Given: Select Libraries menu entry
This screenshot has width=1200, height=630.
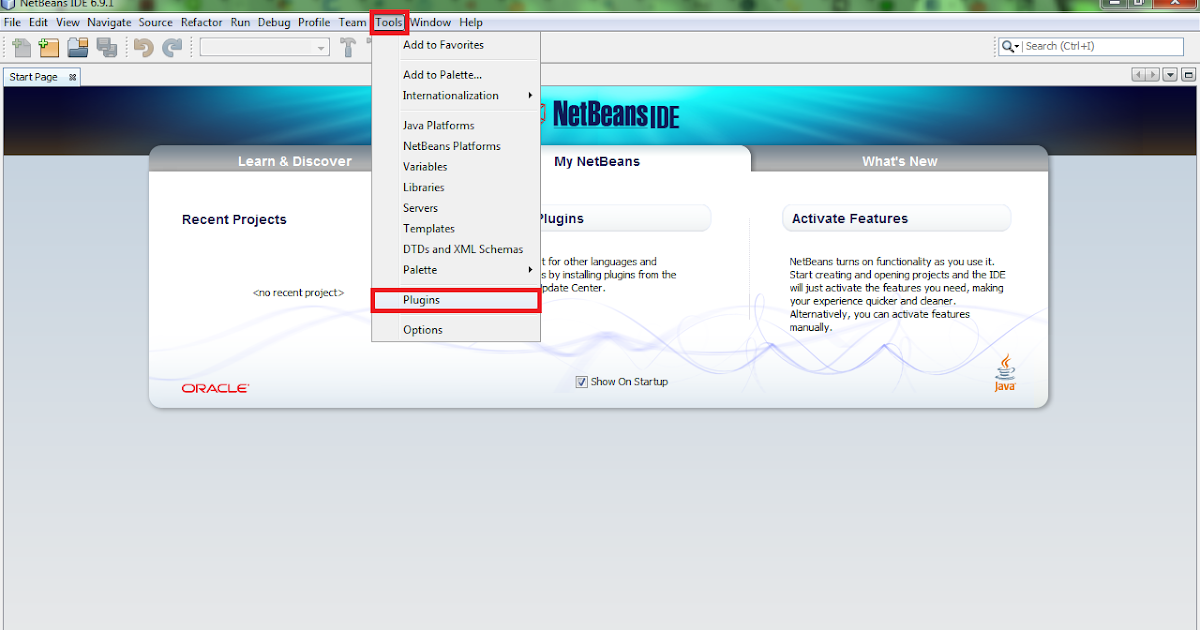Looking at the screenshot, I should (456, 188).
